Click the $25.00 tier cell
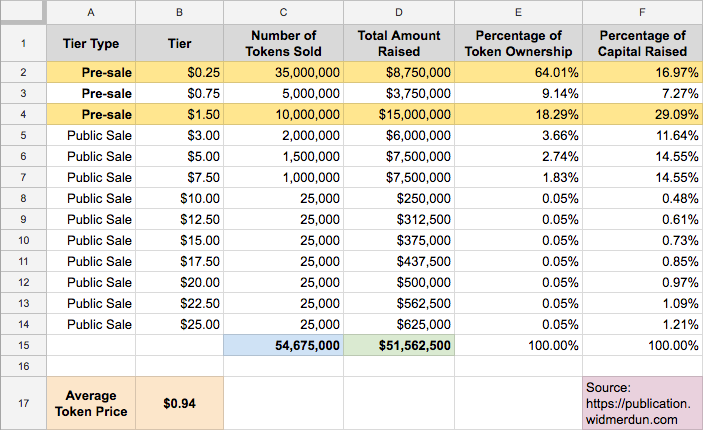This screenshot has width=703, height=430. coord(179,324)
